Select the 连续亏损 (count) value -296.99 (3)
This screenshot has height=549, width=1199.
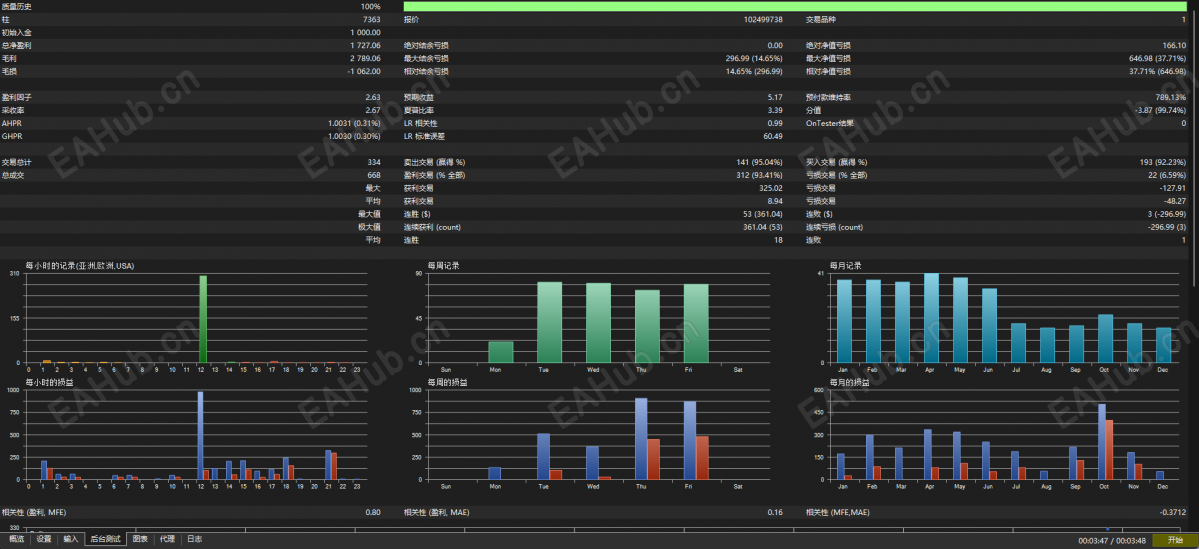tap(1165, 227)
